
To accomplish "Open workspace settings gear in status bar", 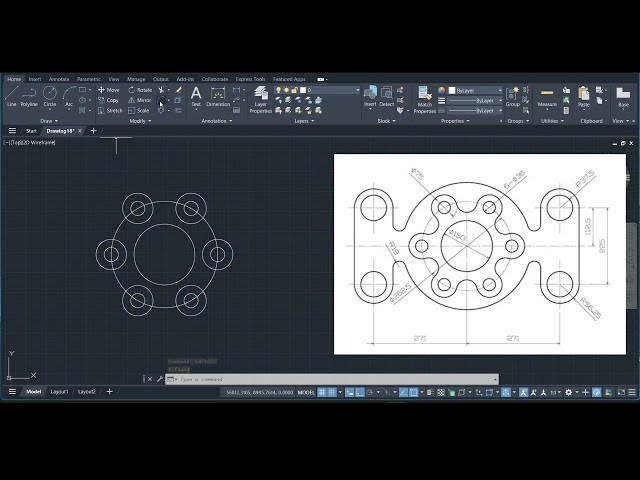I will (568, 392).
